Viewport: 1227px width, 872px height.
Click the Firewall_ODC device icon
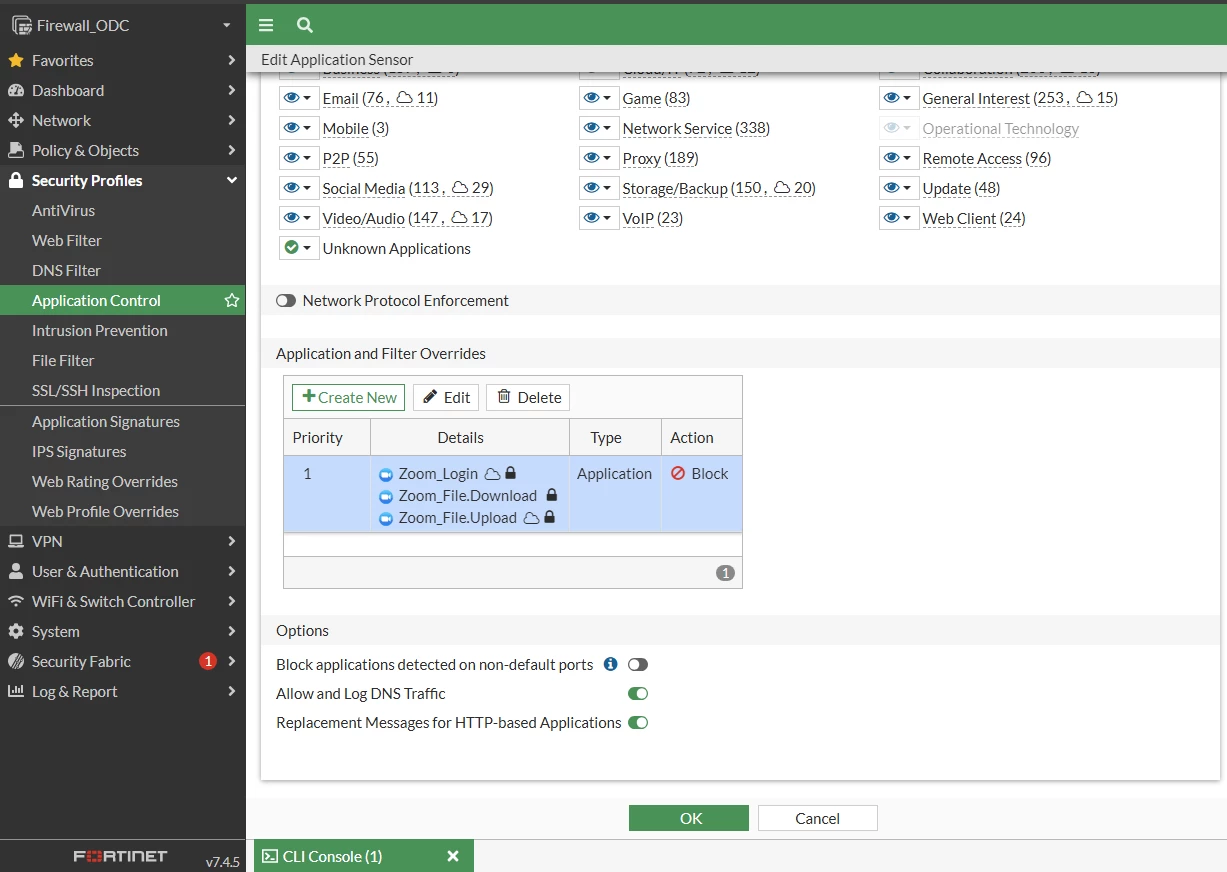click(22, 25)
